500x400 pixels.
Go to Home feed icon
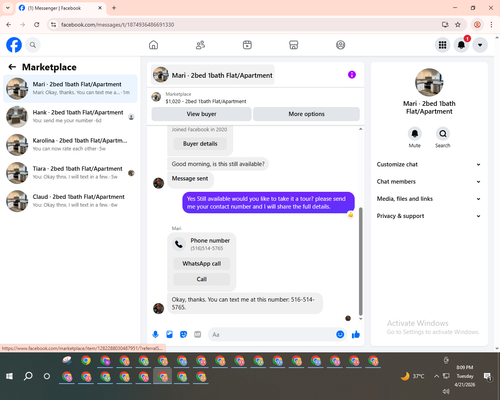coord(153,45)
